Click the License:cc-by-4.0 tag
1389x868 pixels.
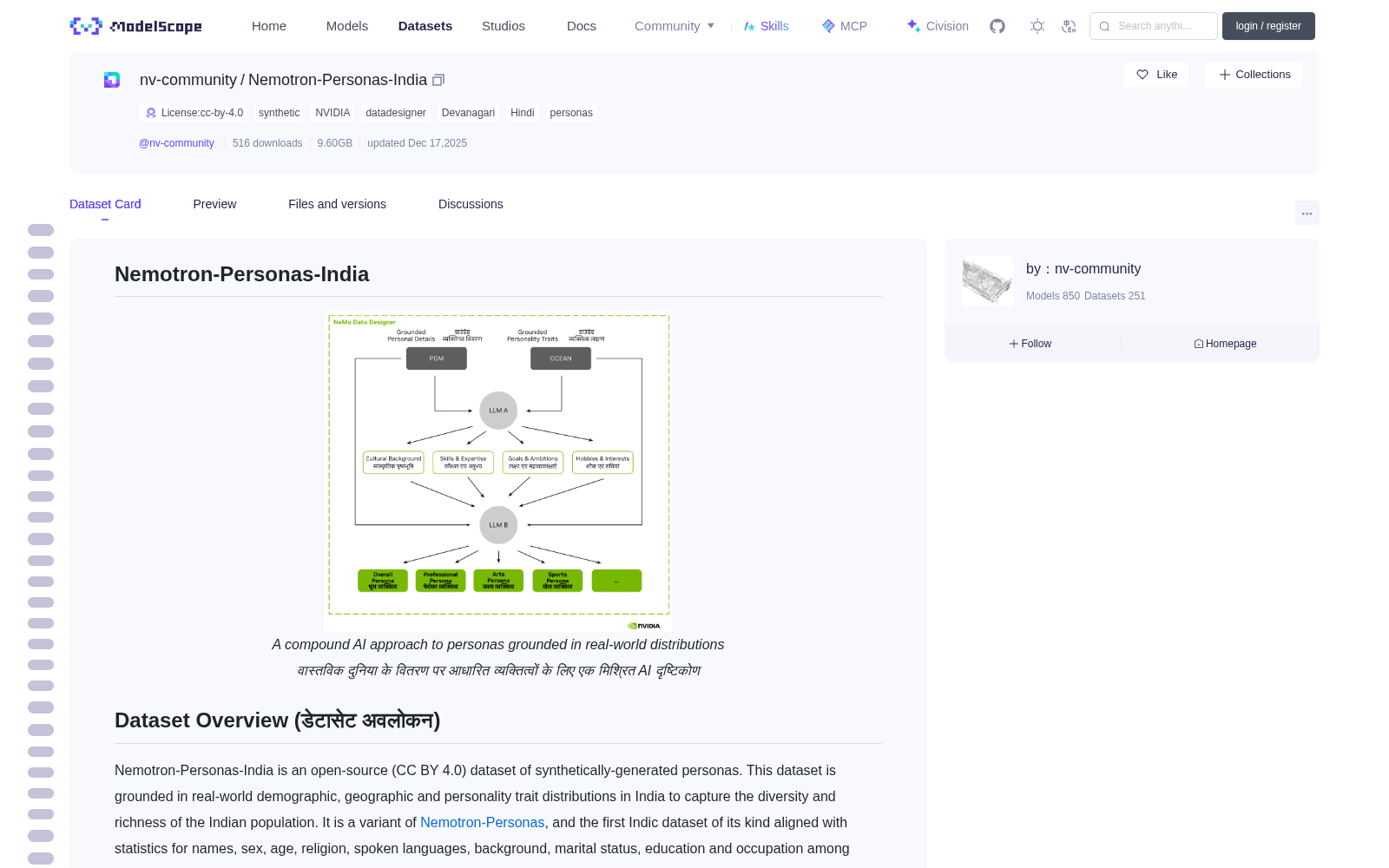pos(194,113)
